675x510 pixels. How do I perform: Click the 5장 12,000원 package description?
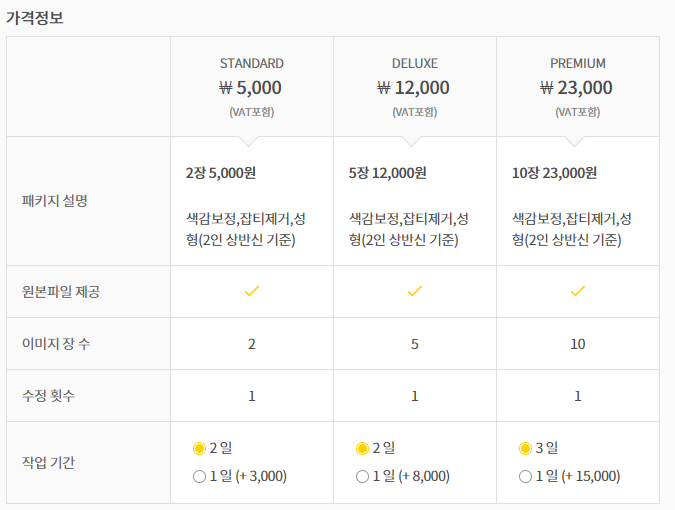387,173
